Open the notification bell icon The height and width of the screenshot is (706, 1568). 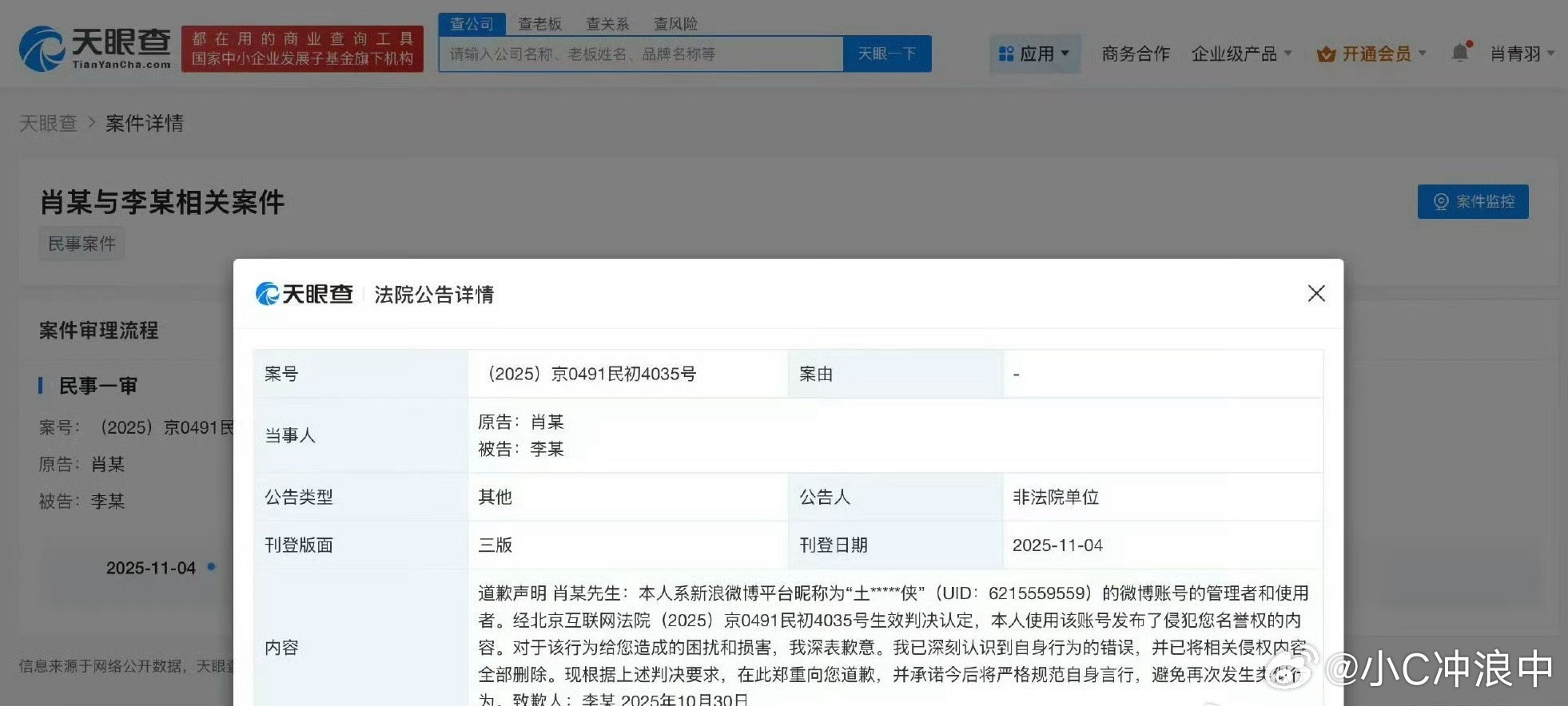point(1460,53)
